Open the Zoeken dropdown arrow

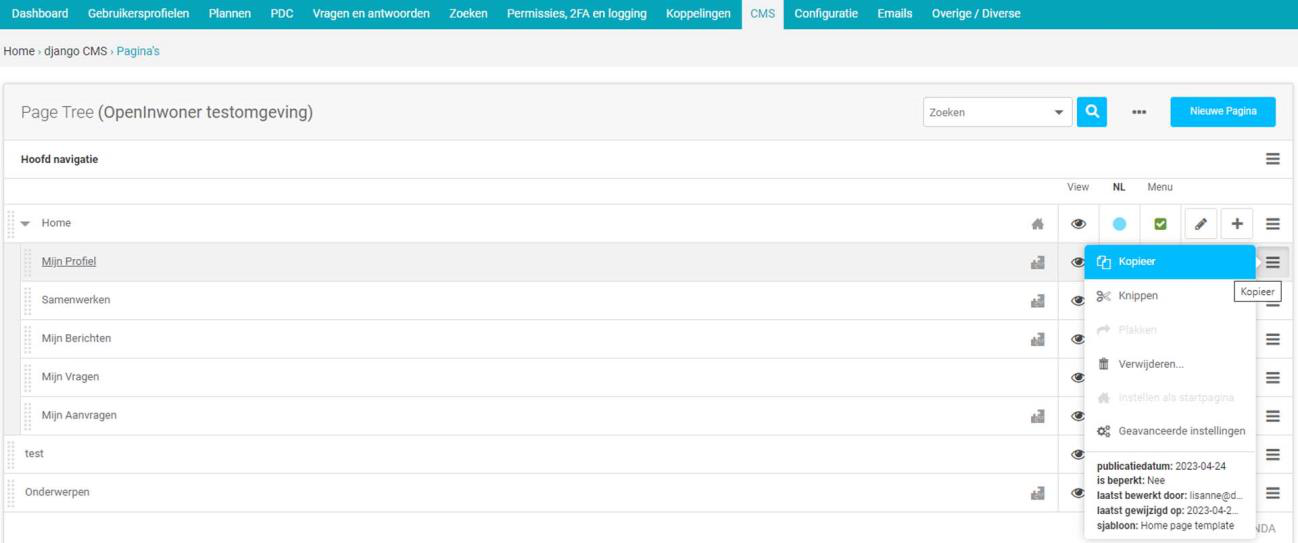[1059, 112]
